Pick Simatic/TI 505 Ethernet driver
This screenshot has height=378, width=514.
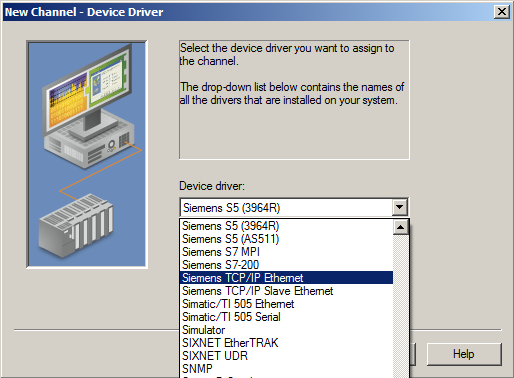(x=287, y=304)
